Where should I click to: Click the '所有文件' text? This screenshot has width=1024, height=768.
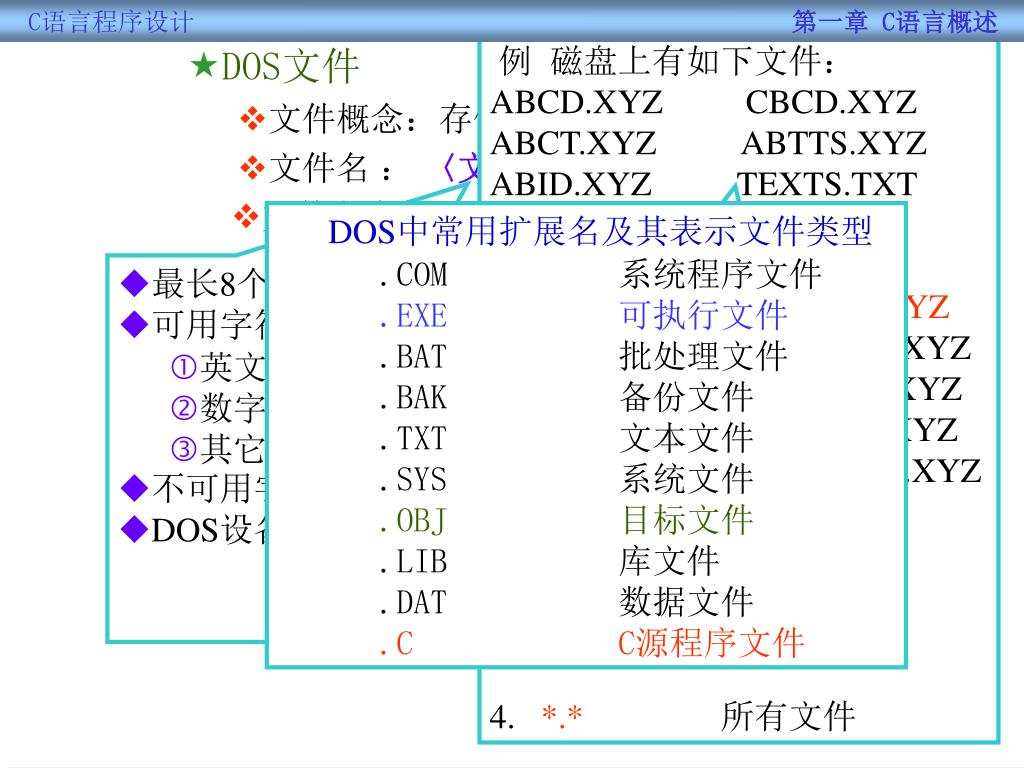point(788,716)
